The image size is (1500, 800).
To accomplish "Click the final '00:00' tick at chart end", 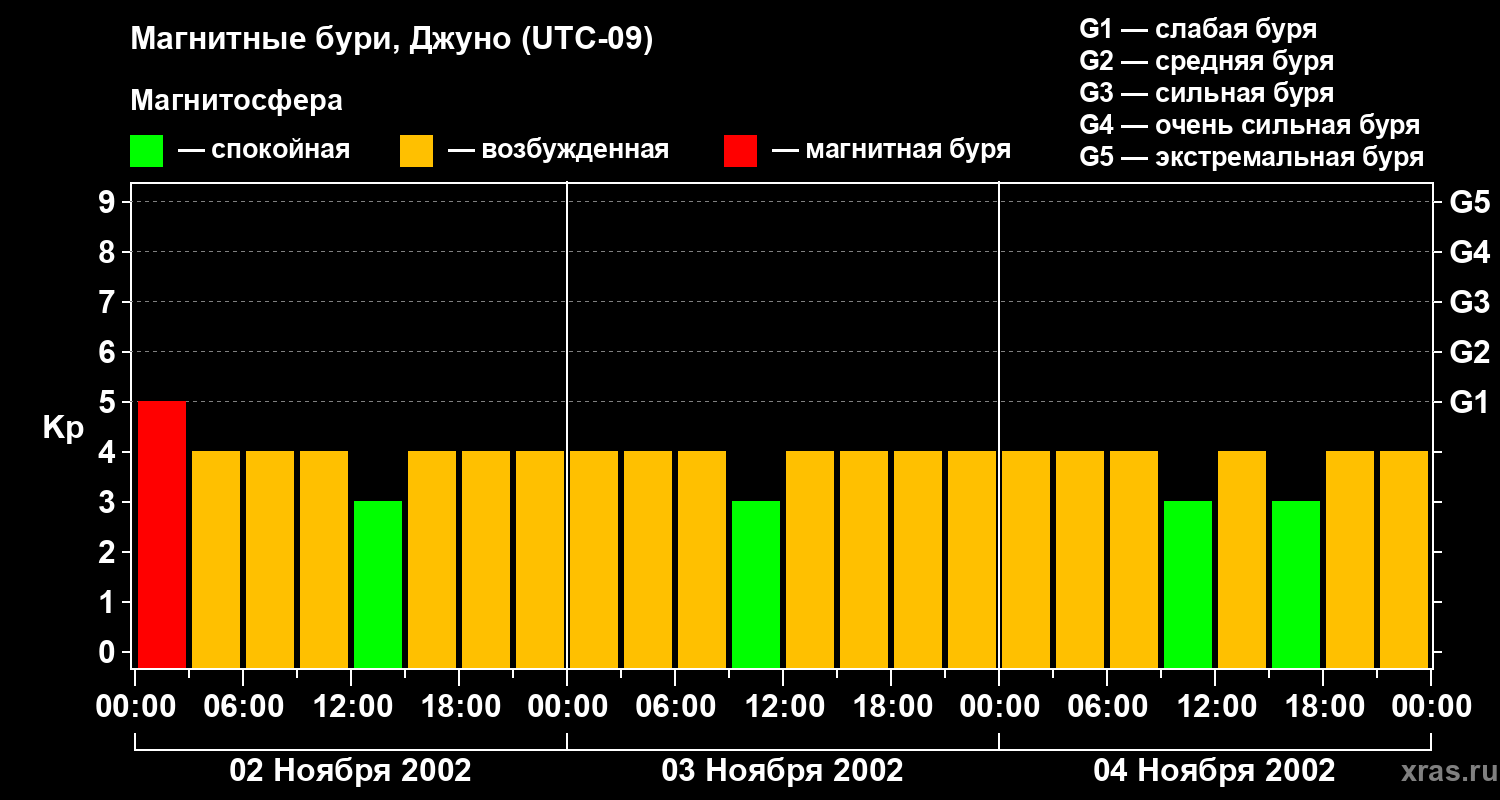I will click(x=1431, y=706).
